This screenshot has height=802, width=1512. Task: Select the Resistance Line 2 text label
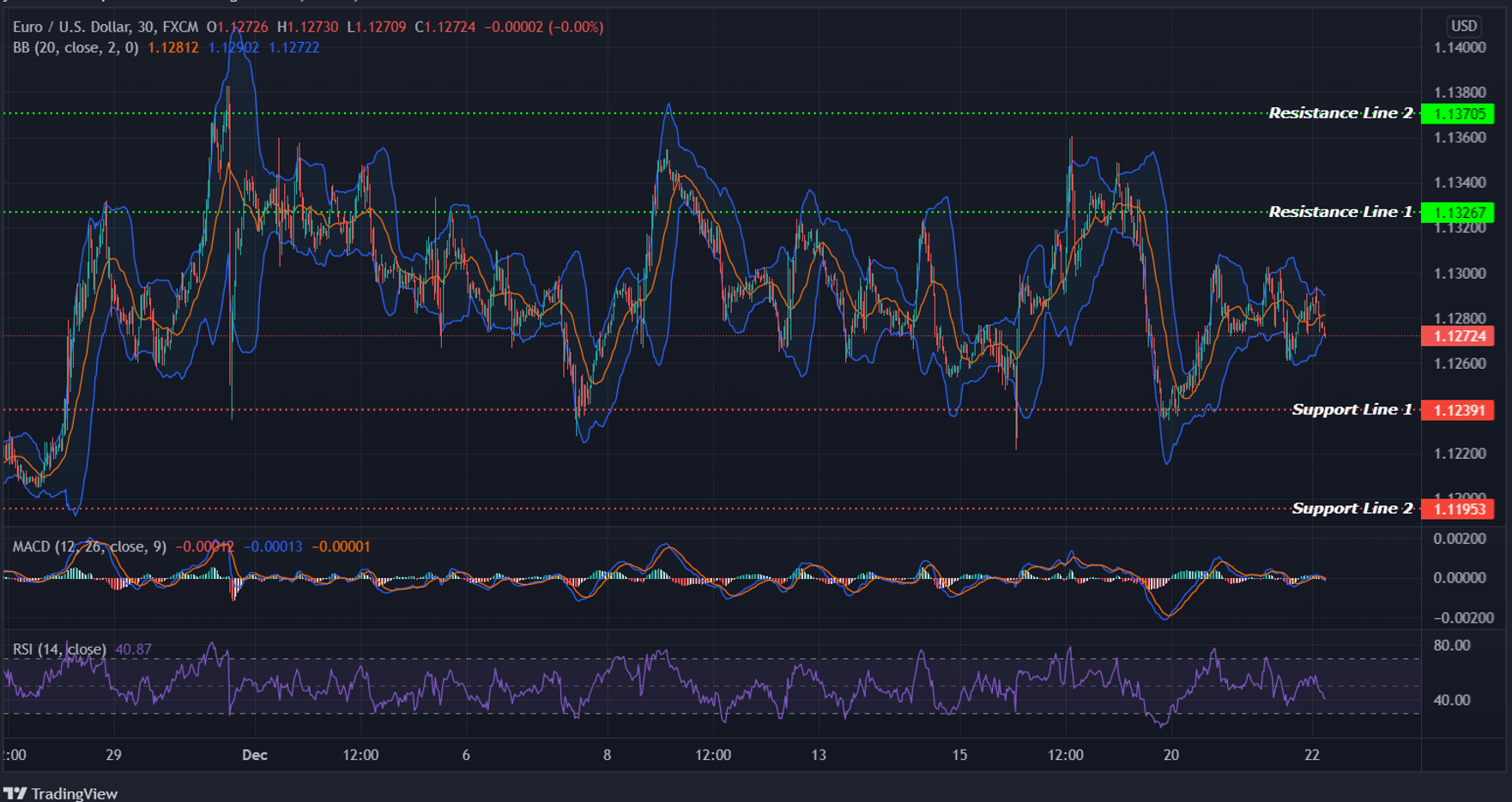coord(1340,113)
